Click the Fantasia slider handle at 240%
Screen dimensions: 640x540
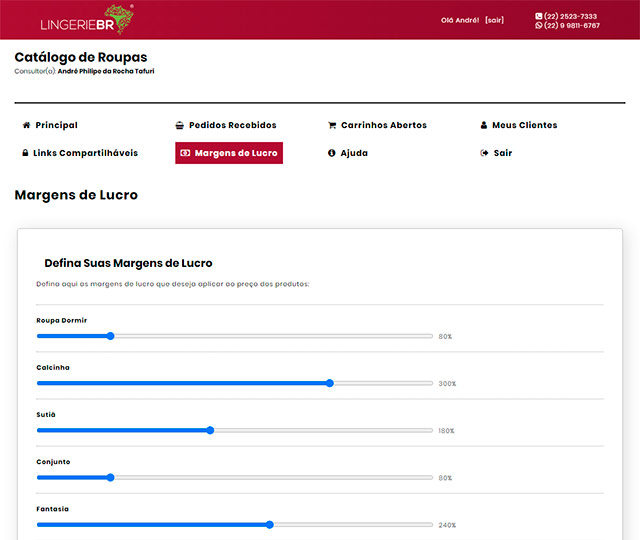click(270, 524)
